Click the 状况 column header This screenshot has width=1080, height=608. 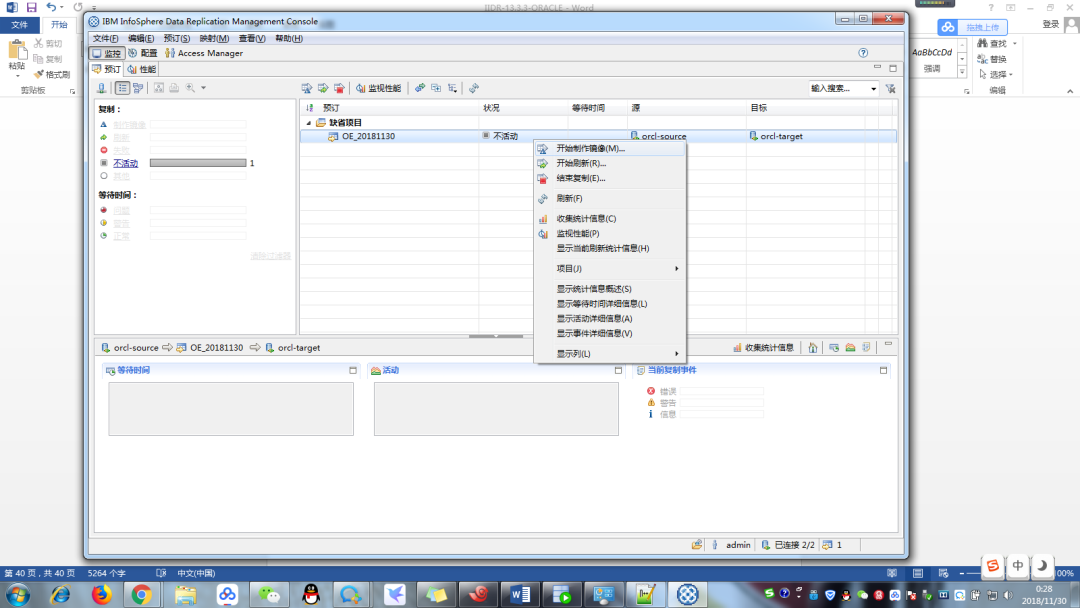pos(491,108)
